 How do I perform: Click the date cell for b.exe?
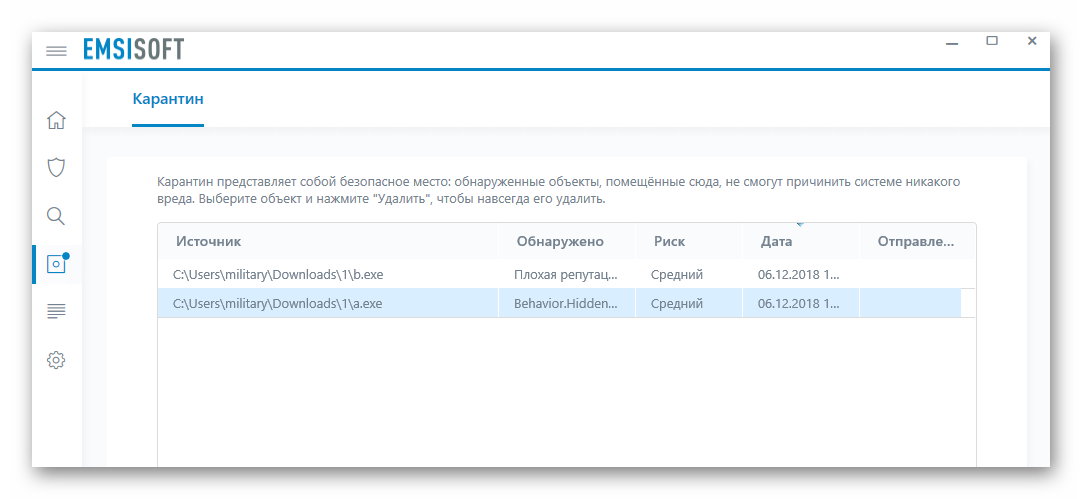pos(798,275)
